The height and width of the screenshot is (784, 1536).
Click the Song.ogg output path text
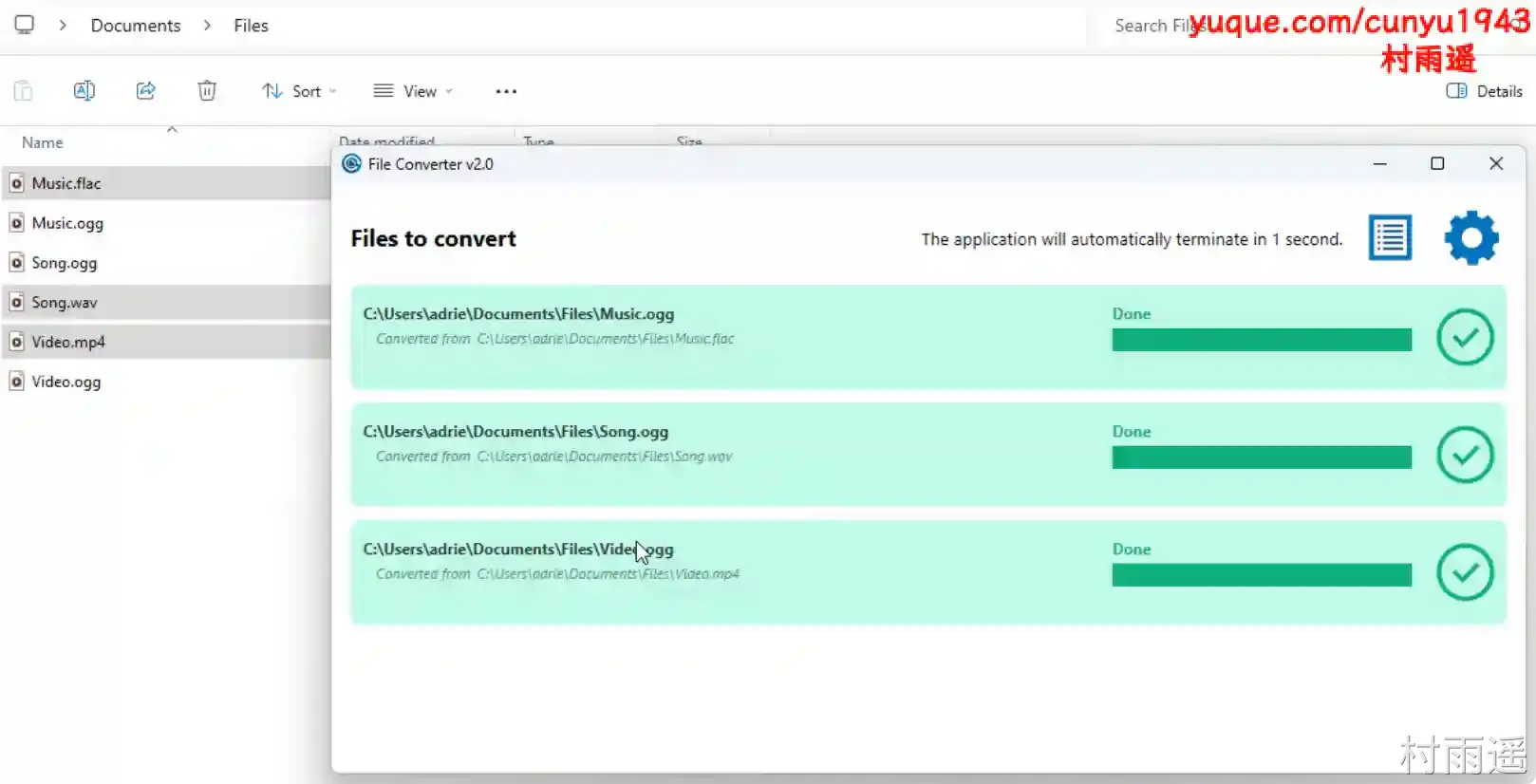coord(515,431)
